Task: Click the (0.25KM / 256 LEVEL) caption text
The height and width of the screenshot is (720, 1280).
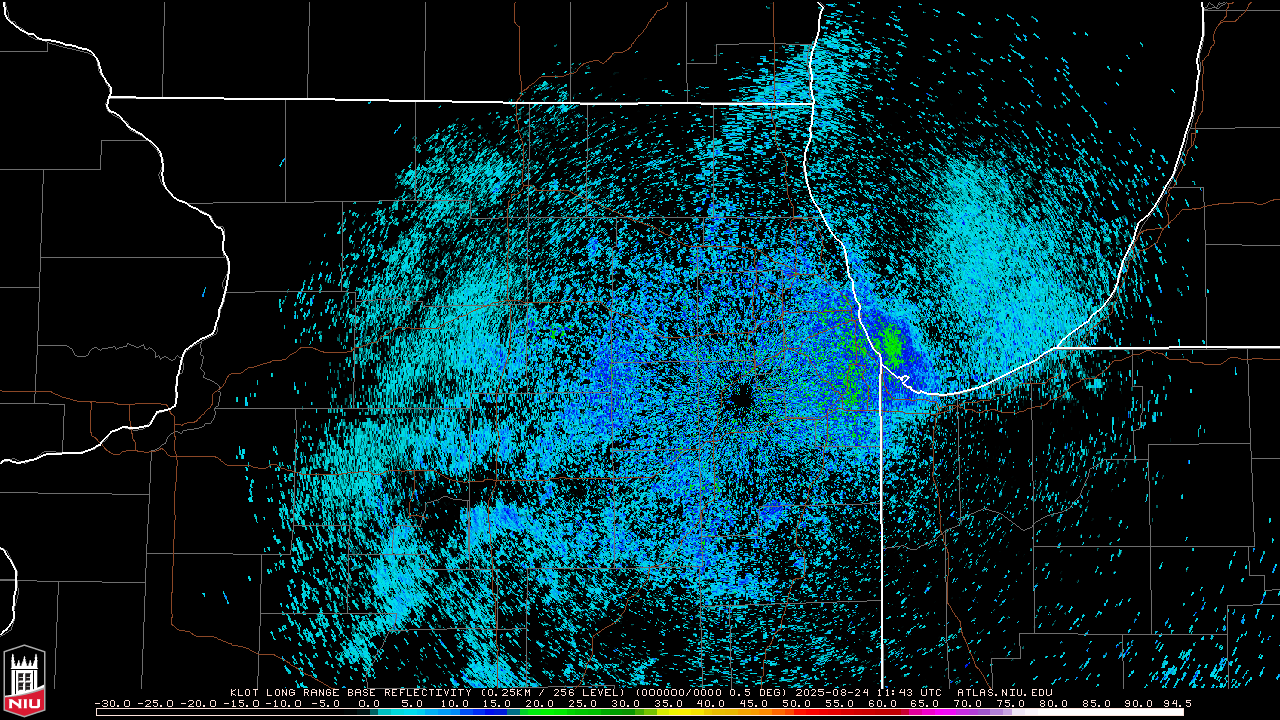Action: [x=553, y=692]
